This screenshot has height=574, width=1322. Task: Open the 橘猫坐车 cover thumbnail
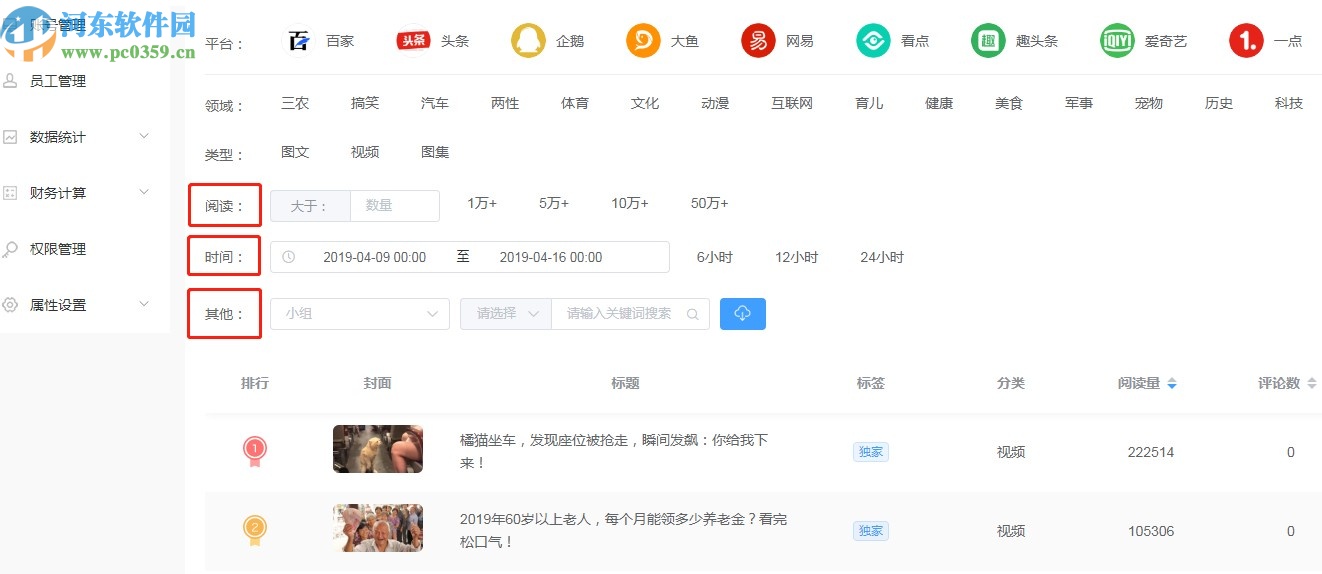click(x=378, y=449)
